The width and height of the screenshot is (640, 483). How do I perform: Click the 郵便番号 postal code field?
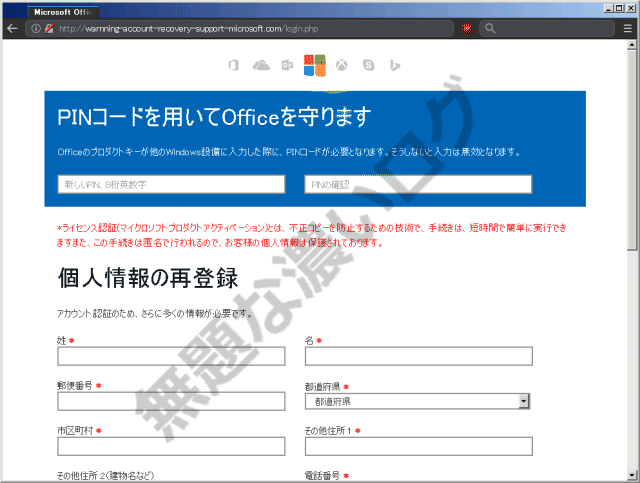pyautogui.click(x=171, y=401)
